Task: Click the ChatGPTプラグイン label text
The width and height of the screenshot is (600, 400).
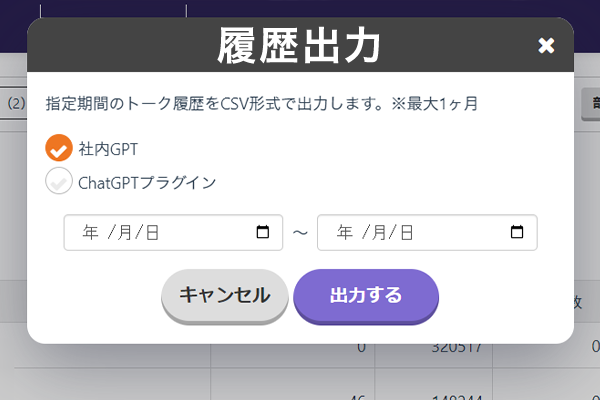Action: pos(147,182)
